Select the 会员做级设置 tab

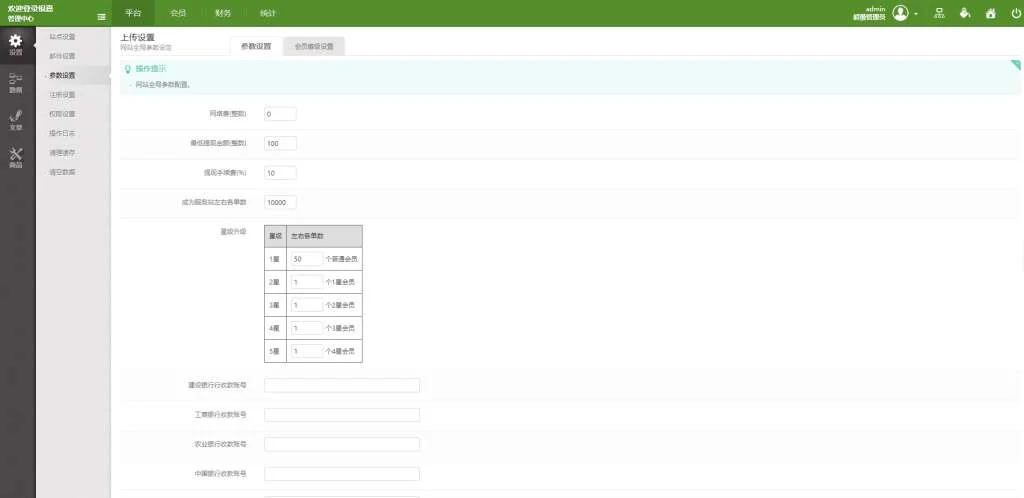click(314, 46)
